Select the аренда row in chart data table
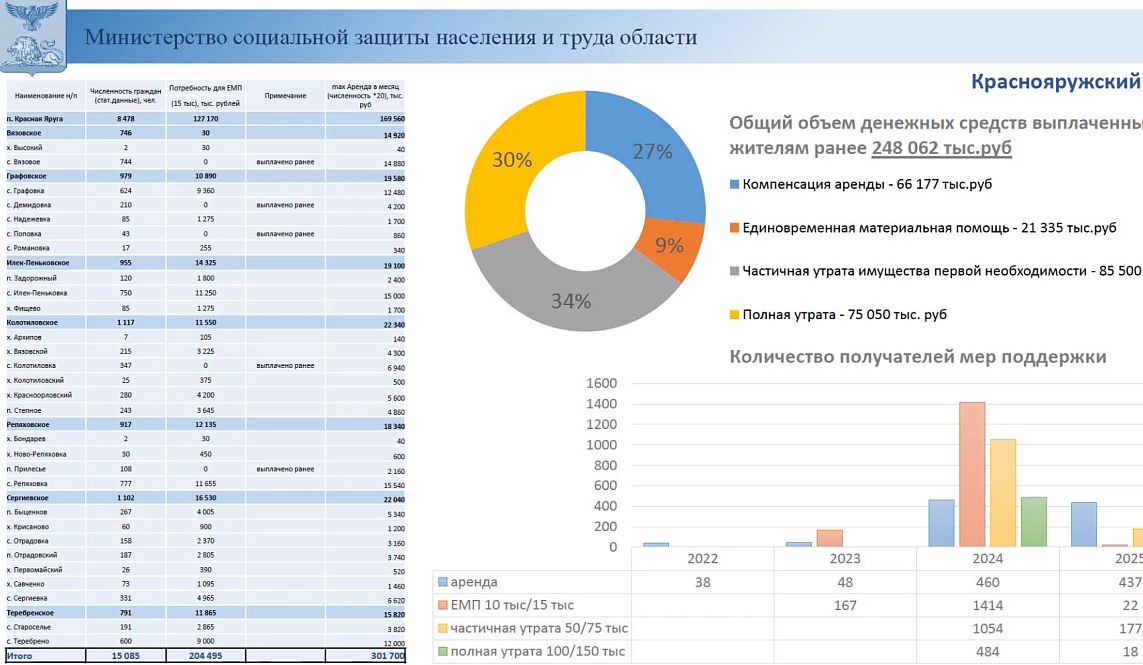This screenshot has width=1143, height=665. coord(474,582)
